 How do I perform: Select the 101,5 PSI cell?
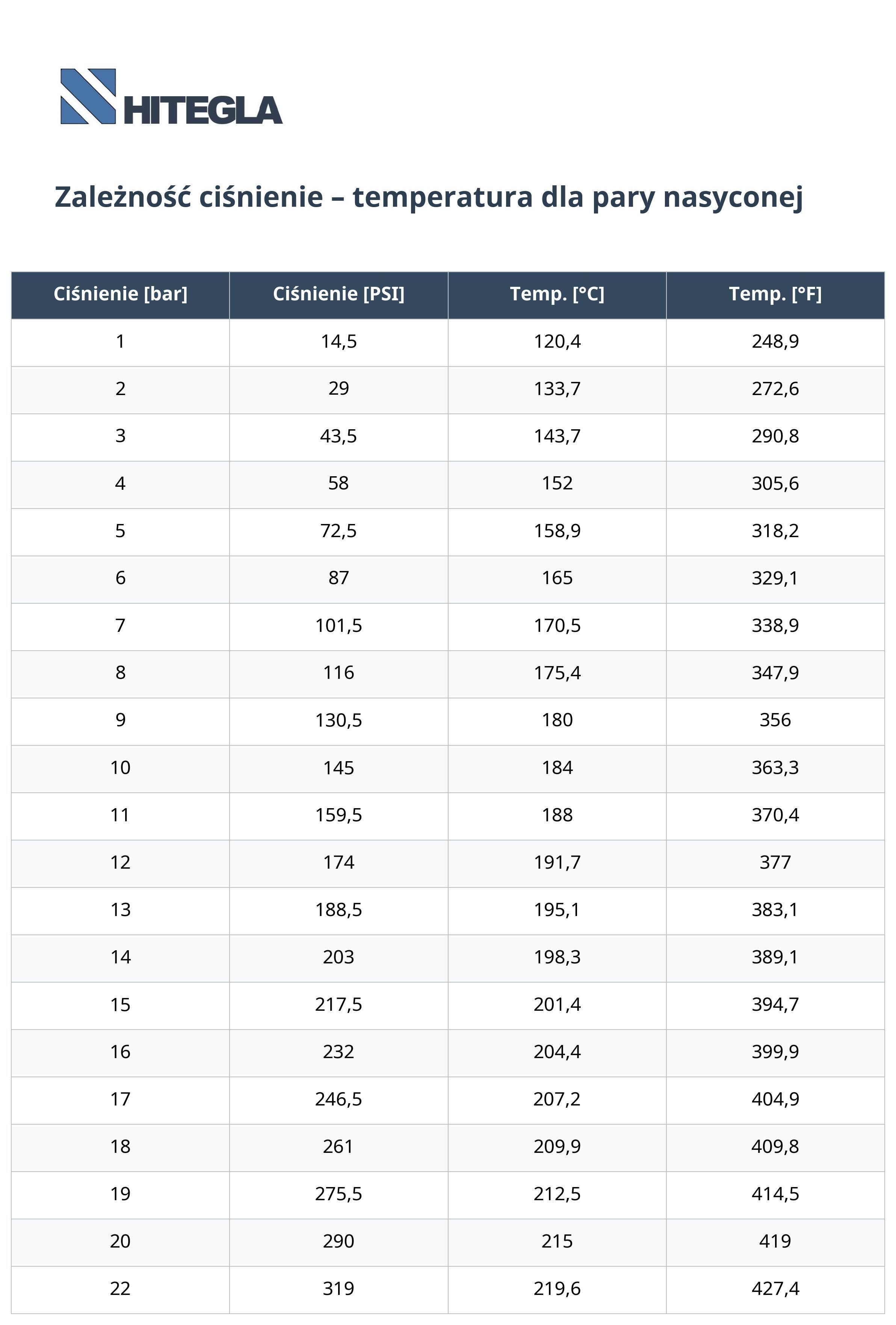pyautogui.click(x=338, y=625)
